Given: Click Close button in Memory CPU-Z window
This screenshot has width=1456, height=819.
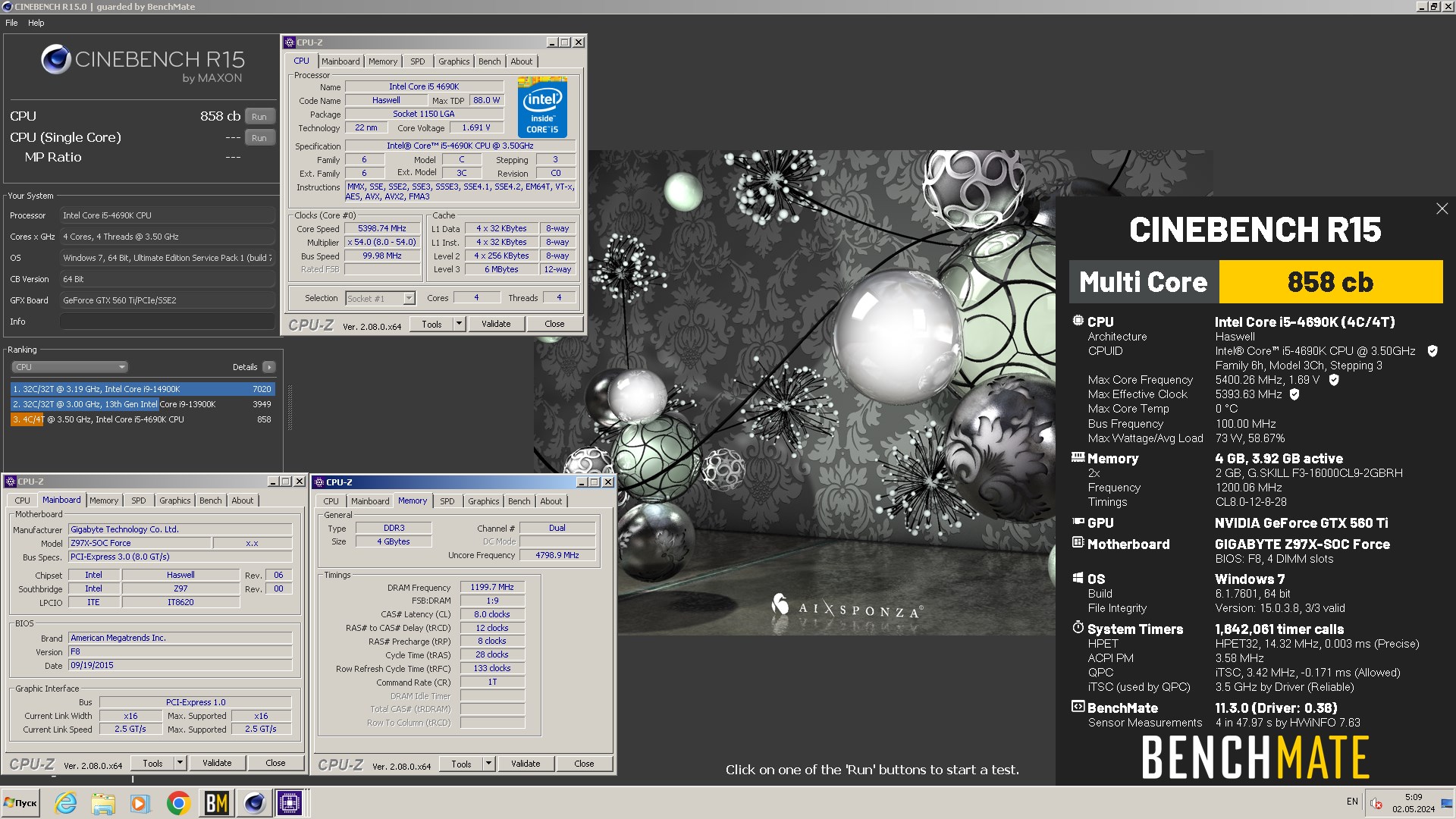Looking at the screenshot, I should tap(584, 764).
